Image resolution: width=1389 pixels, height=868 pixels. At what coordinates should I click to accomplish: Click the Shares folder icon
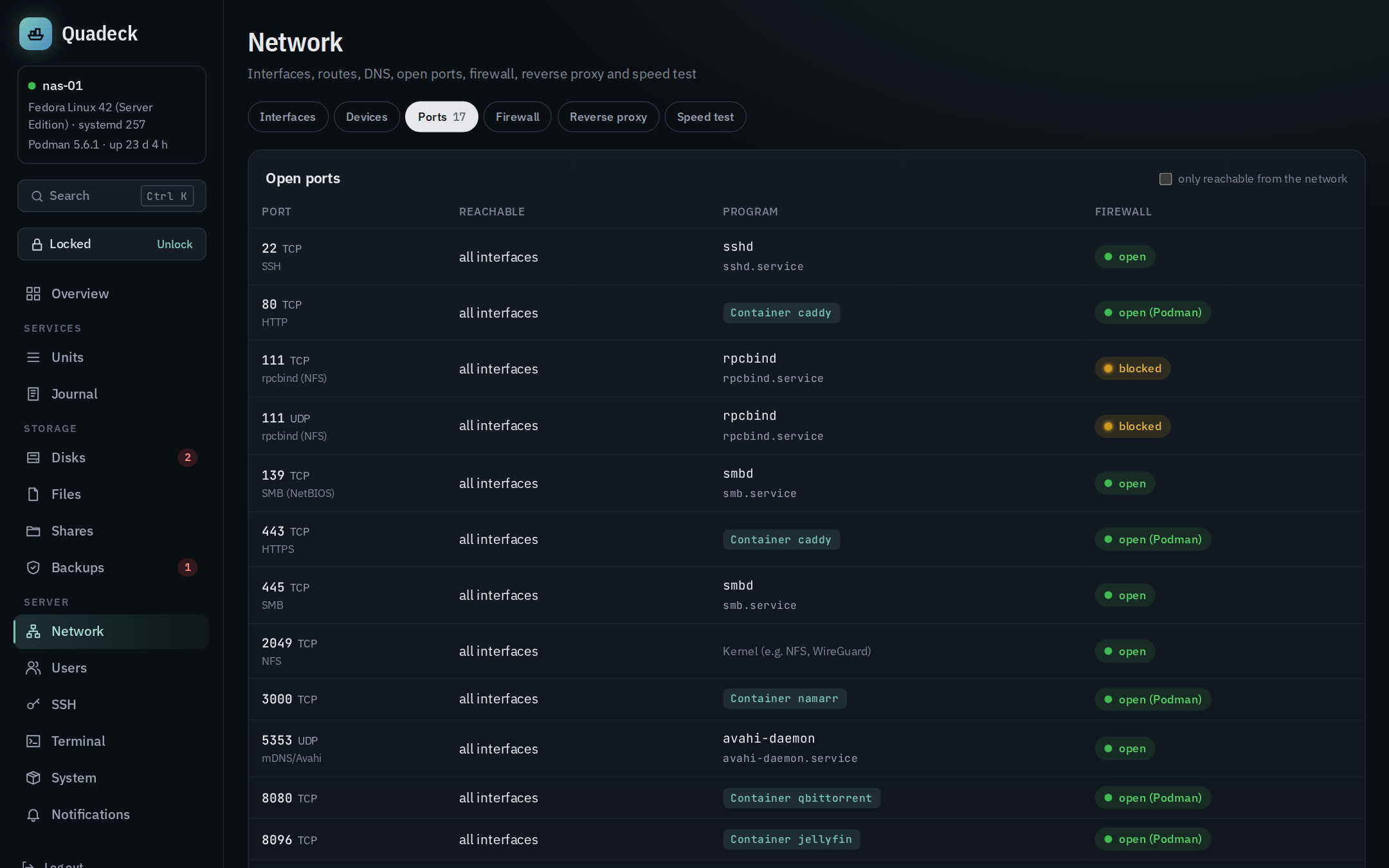(33, 531)
